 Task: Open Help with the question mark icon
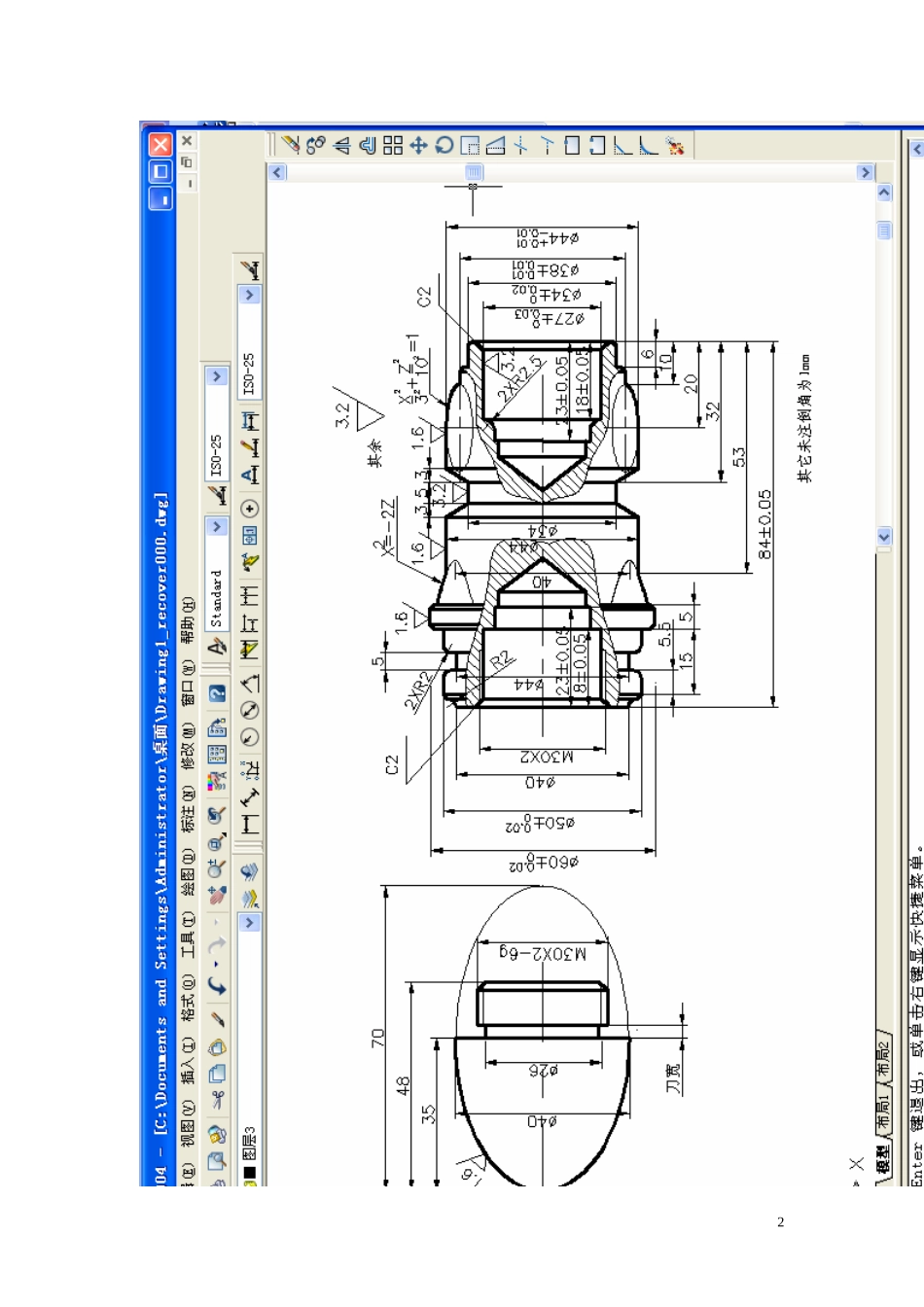(x=217, y=693)
